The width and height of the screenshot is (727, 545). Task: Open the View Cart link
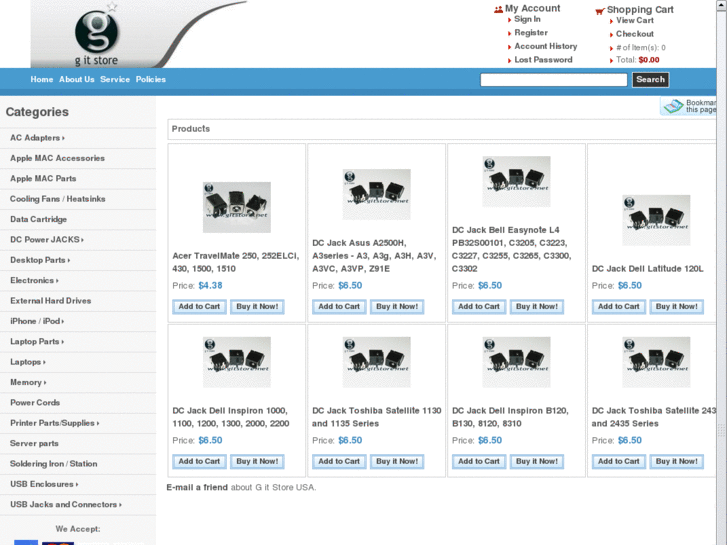tap(635, 20)
